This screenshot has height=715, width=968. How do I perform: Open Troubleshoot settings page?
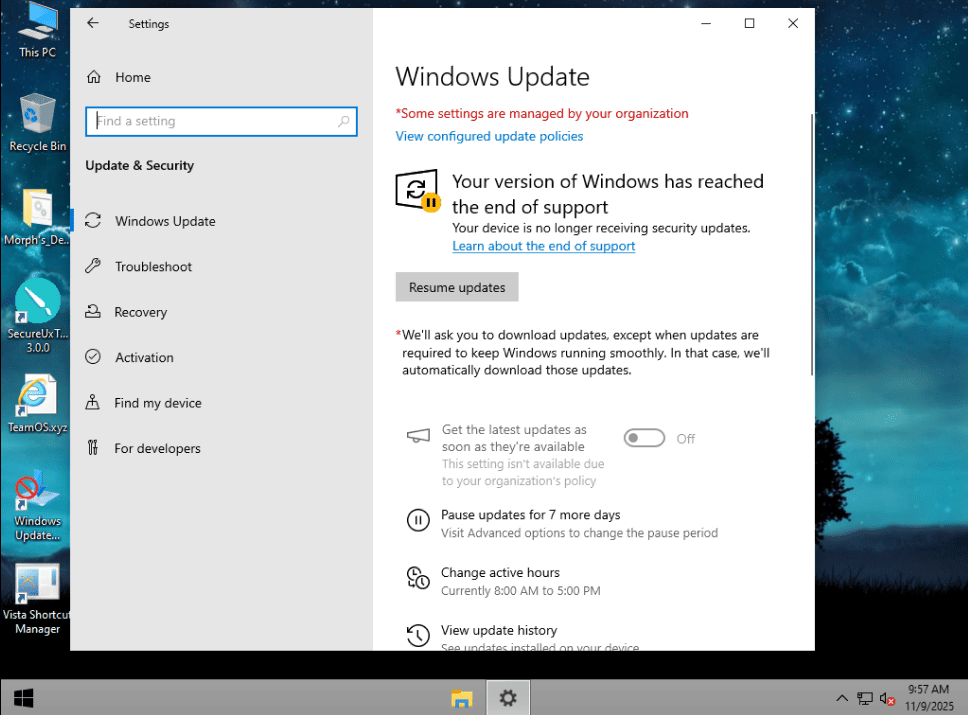[x=153, y=267]
